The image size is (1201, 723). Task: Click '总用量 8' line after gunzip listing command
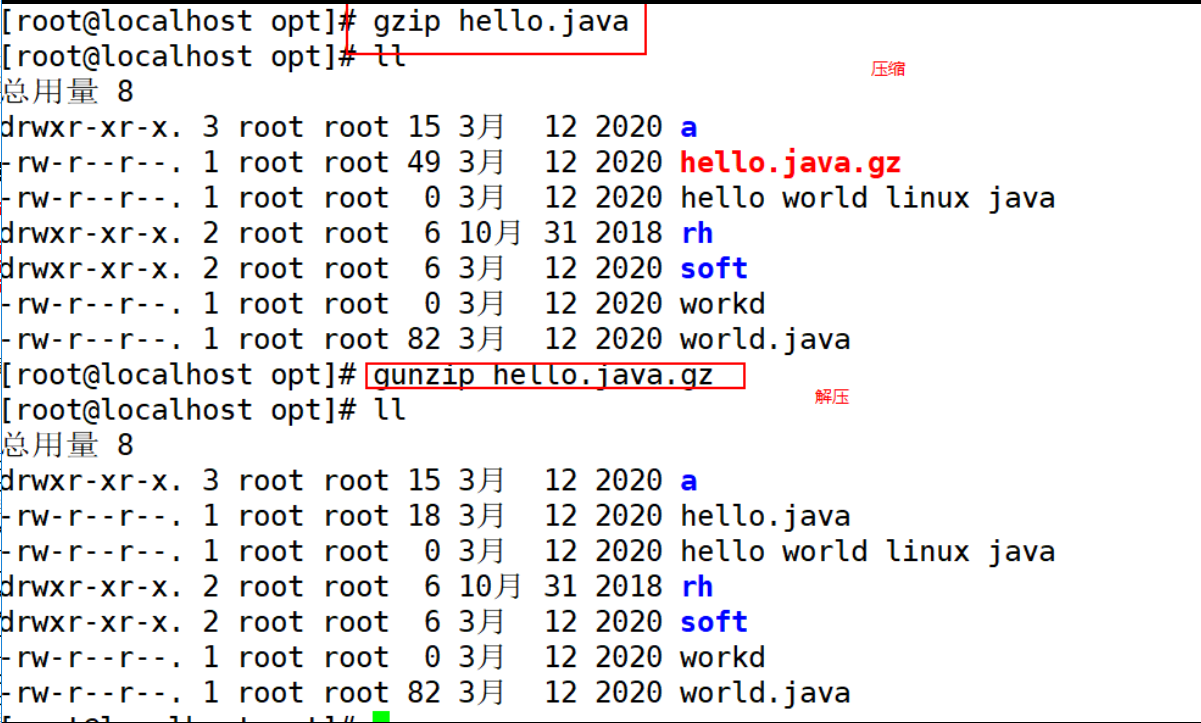click(x=67, y=445)
